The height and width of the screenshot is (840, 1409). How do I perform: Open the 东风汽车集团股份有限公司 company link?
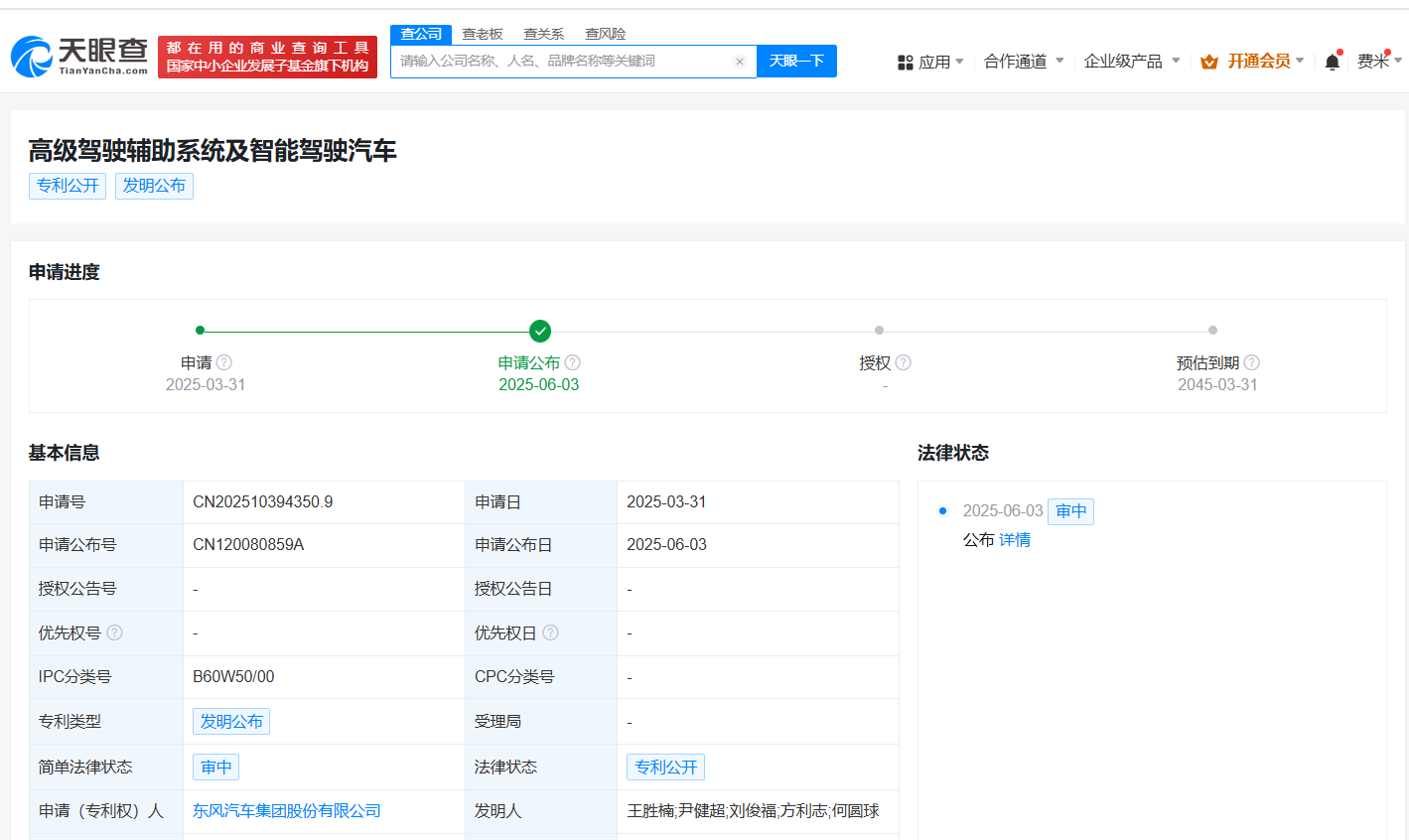click(x=287, y=811)
